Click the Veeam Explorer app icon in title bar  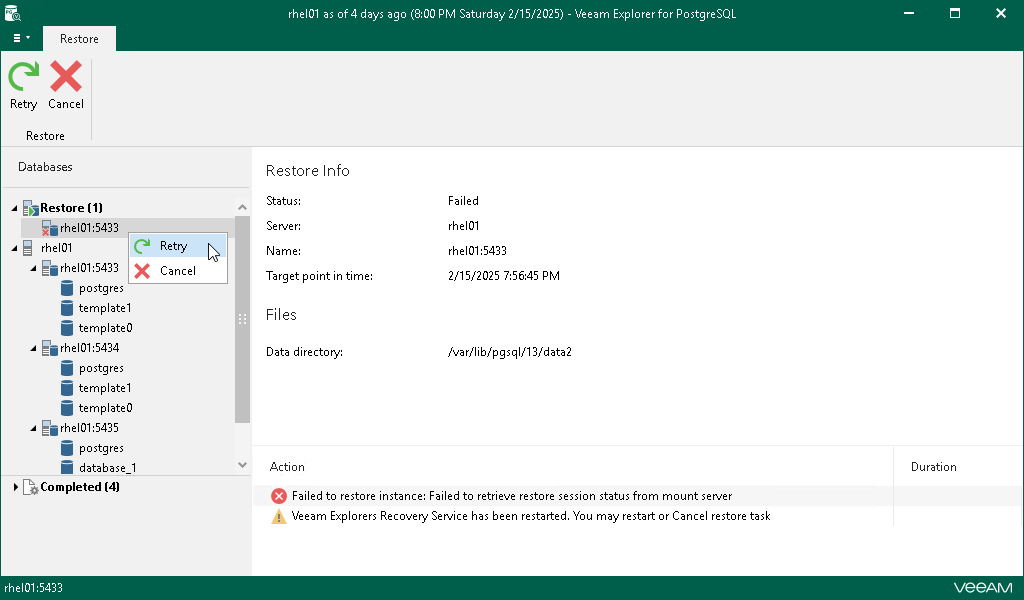12,12
